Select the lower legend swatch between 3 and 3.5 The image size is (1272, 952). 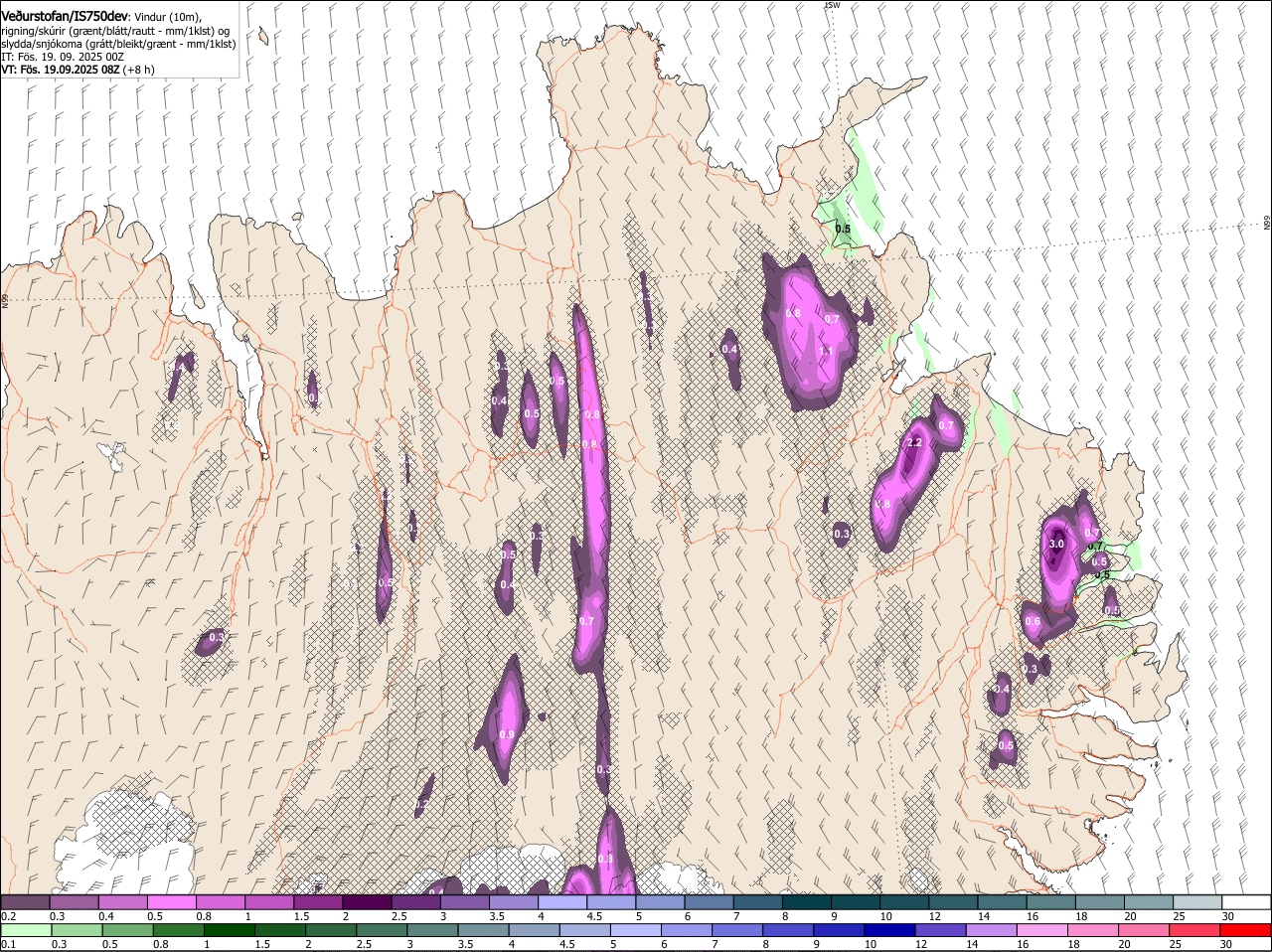coord(431,930)
